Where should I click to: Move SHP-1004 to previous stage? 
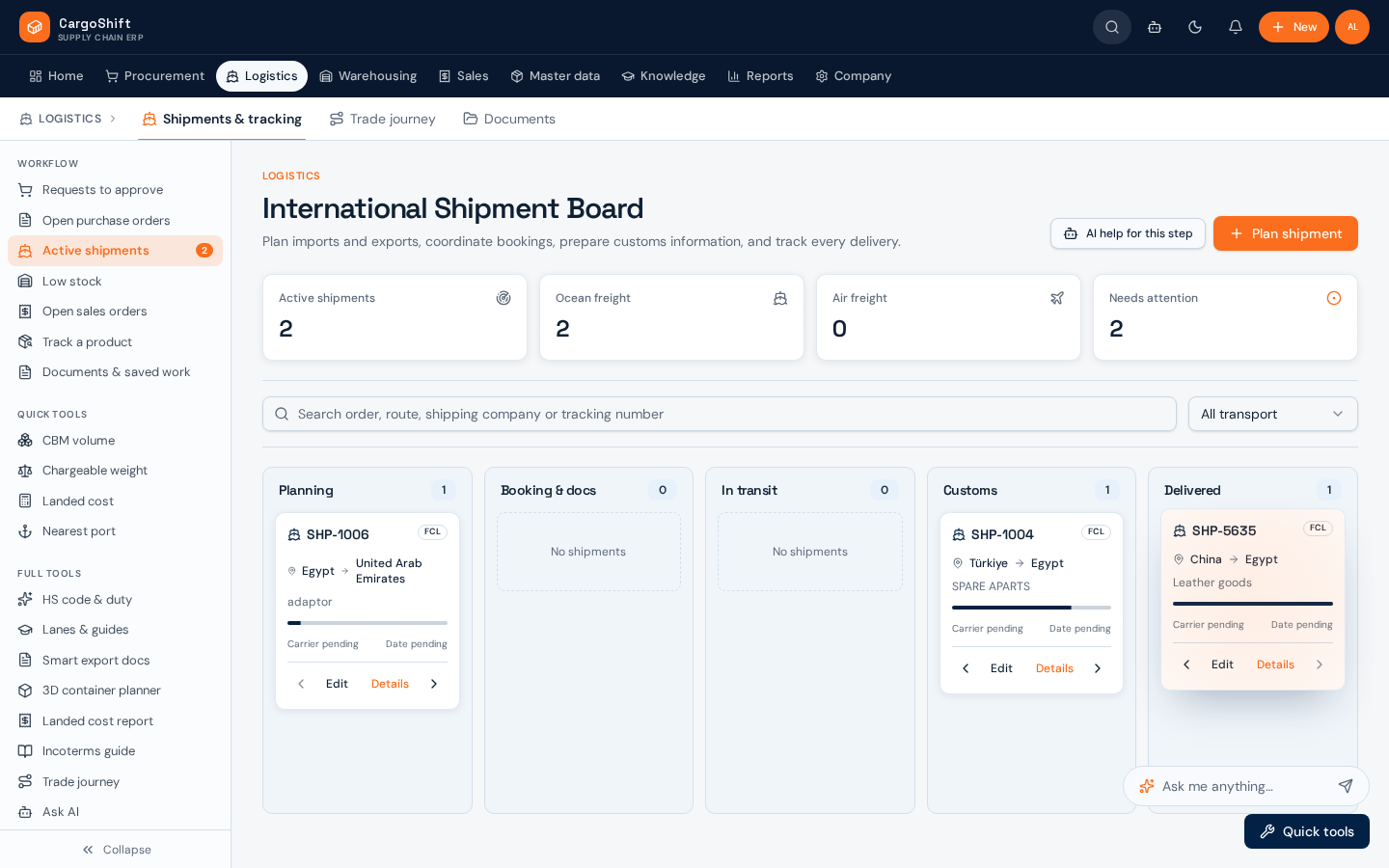pyautogui.click(x=966, y=668)
